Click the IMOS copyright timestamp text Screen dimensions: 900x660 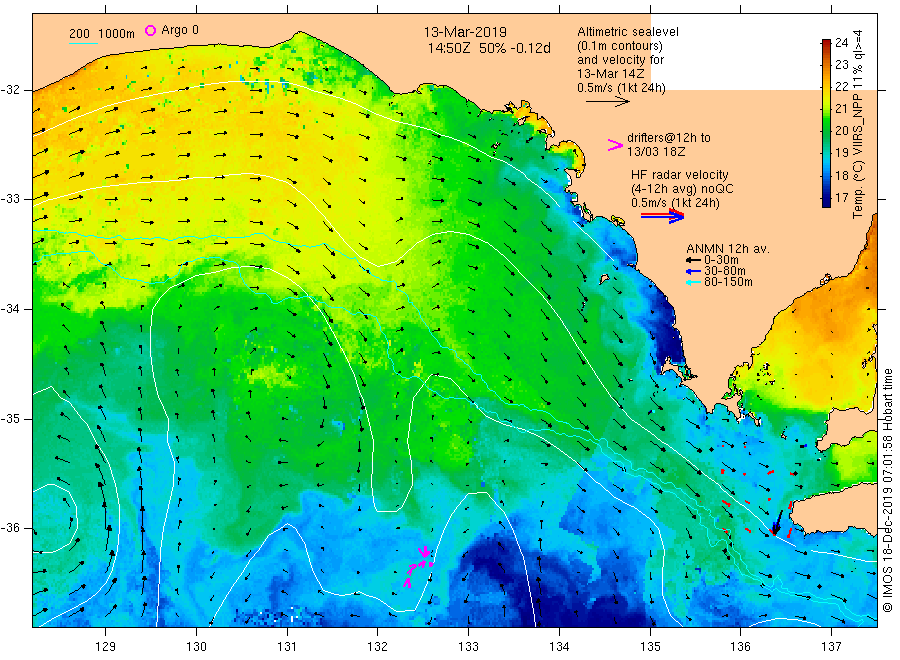pyautogui.click(x=887, y=491)
